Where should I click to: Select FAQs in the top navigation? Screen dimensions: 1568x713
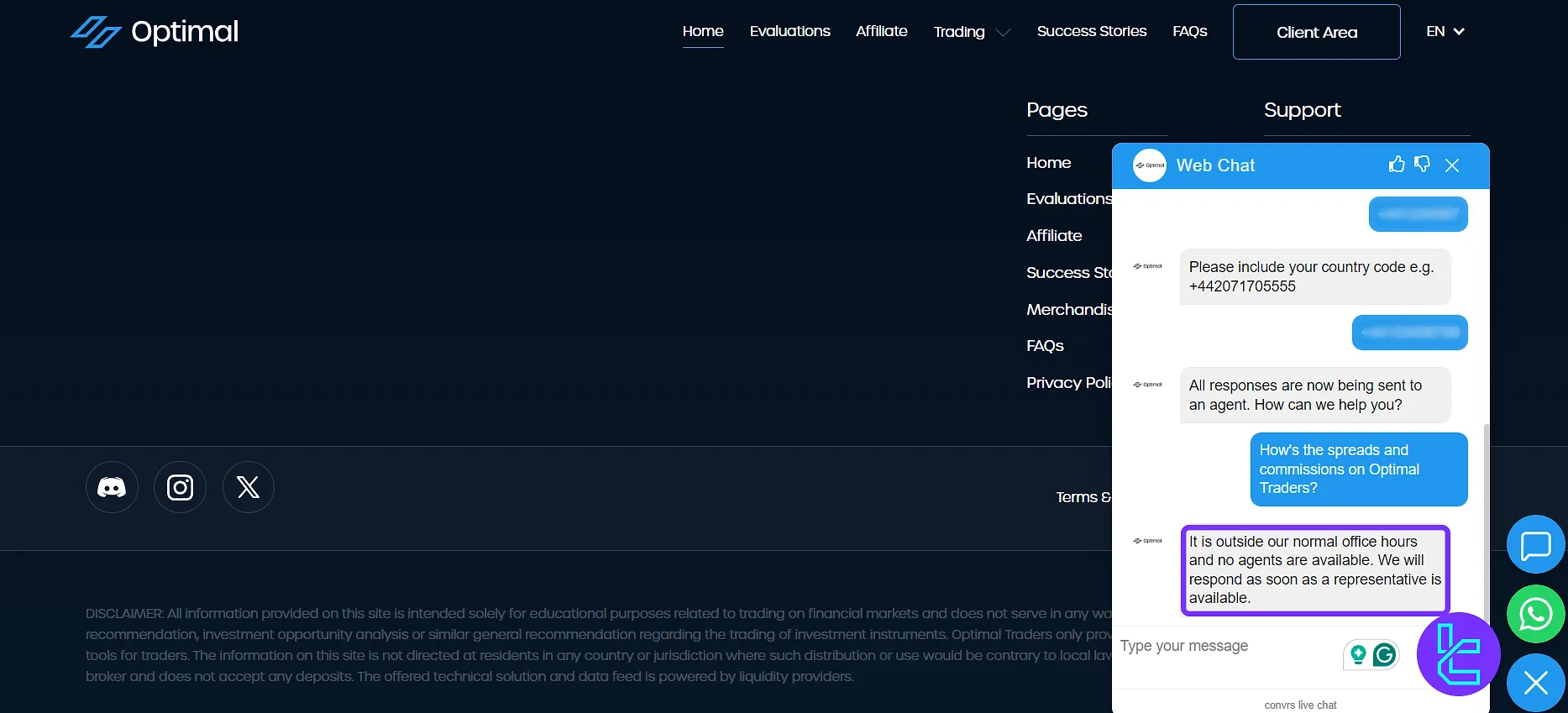[x=1189, y=31]
